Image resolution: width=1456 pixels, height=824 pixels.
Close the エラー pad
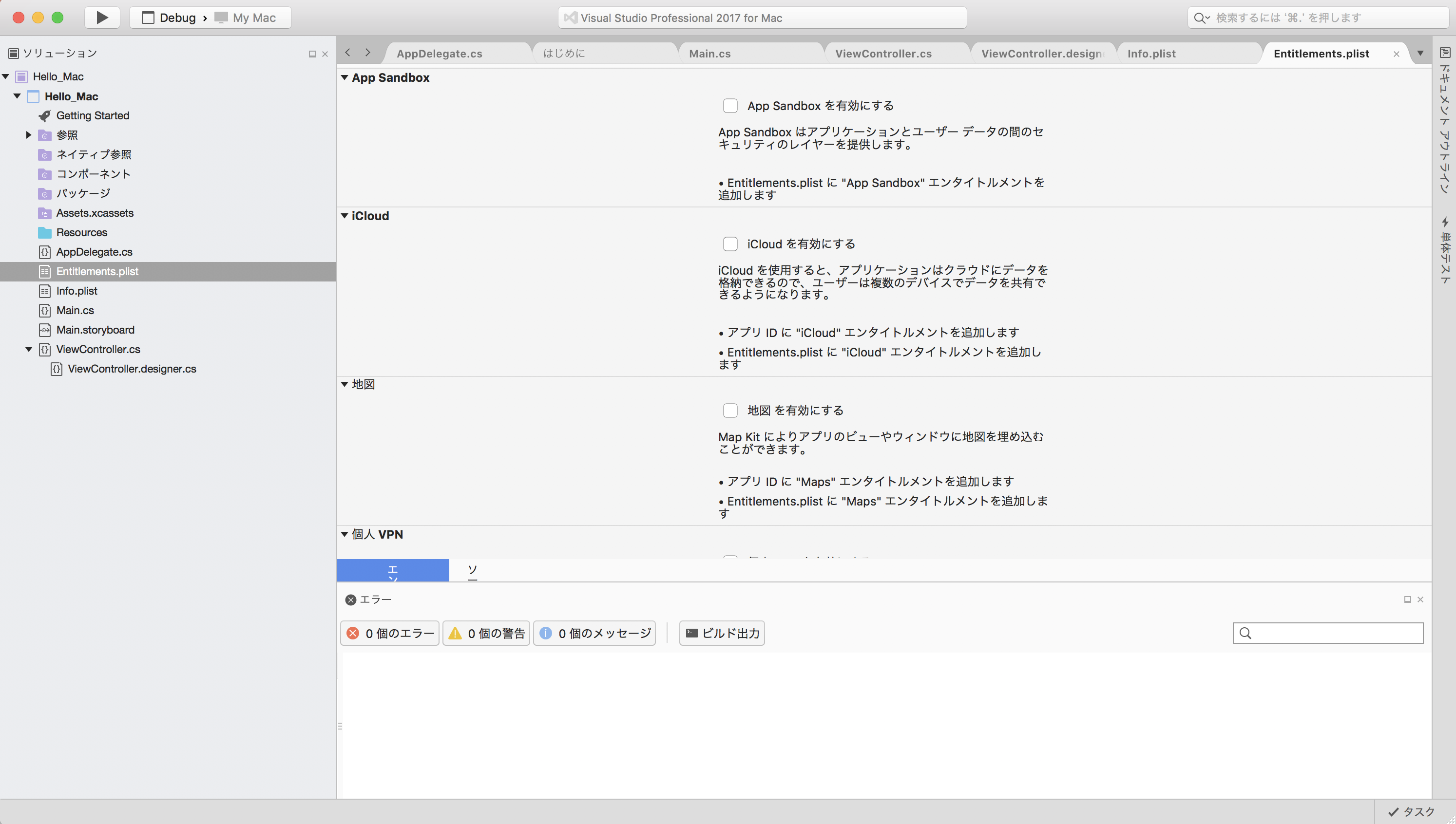click(x=1420, y=600)
